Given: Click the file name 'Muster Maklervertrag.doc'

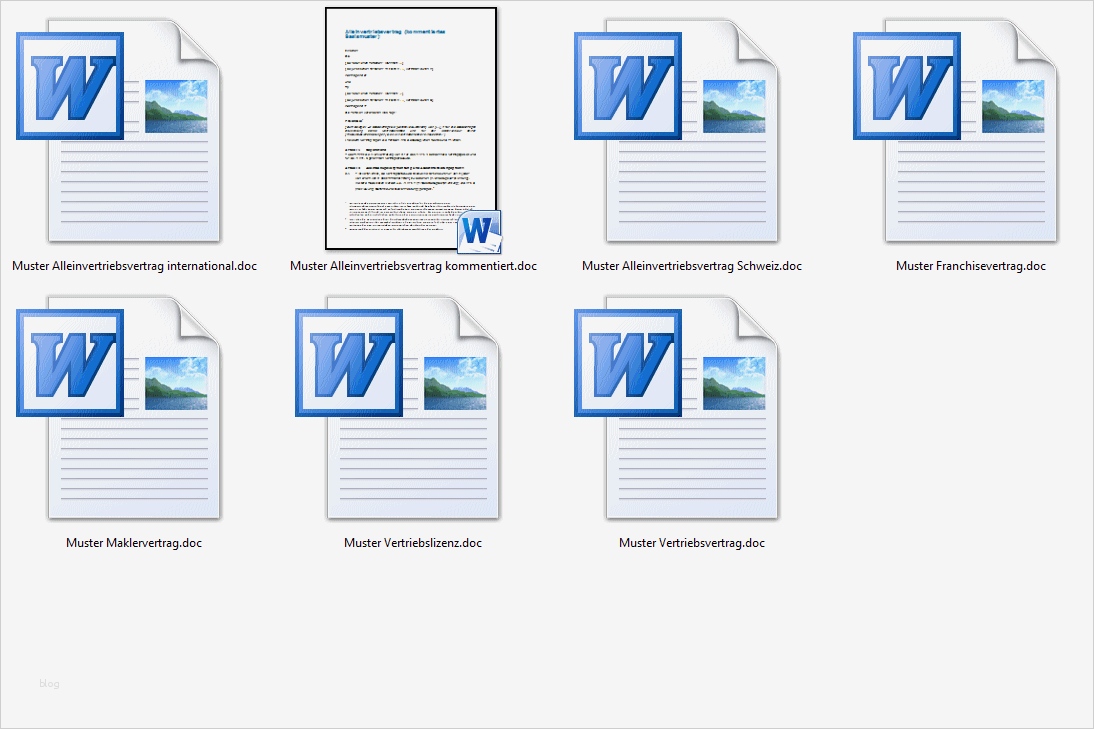Looking at the screenshot, I should (x=134, y=543).
